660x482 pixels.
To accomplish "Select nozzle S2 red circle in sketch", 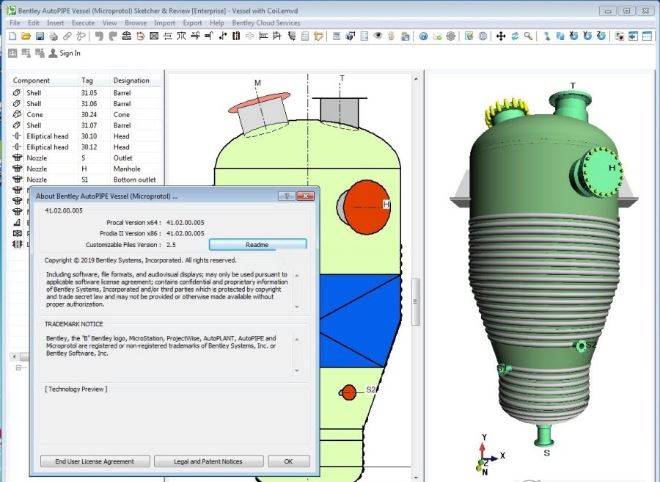I will tap(349, 392).
